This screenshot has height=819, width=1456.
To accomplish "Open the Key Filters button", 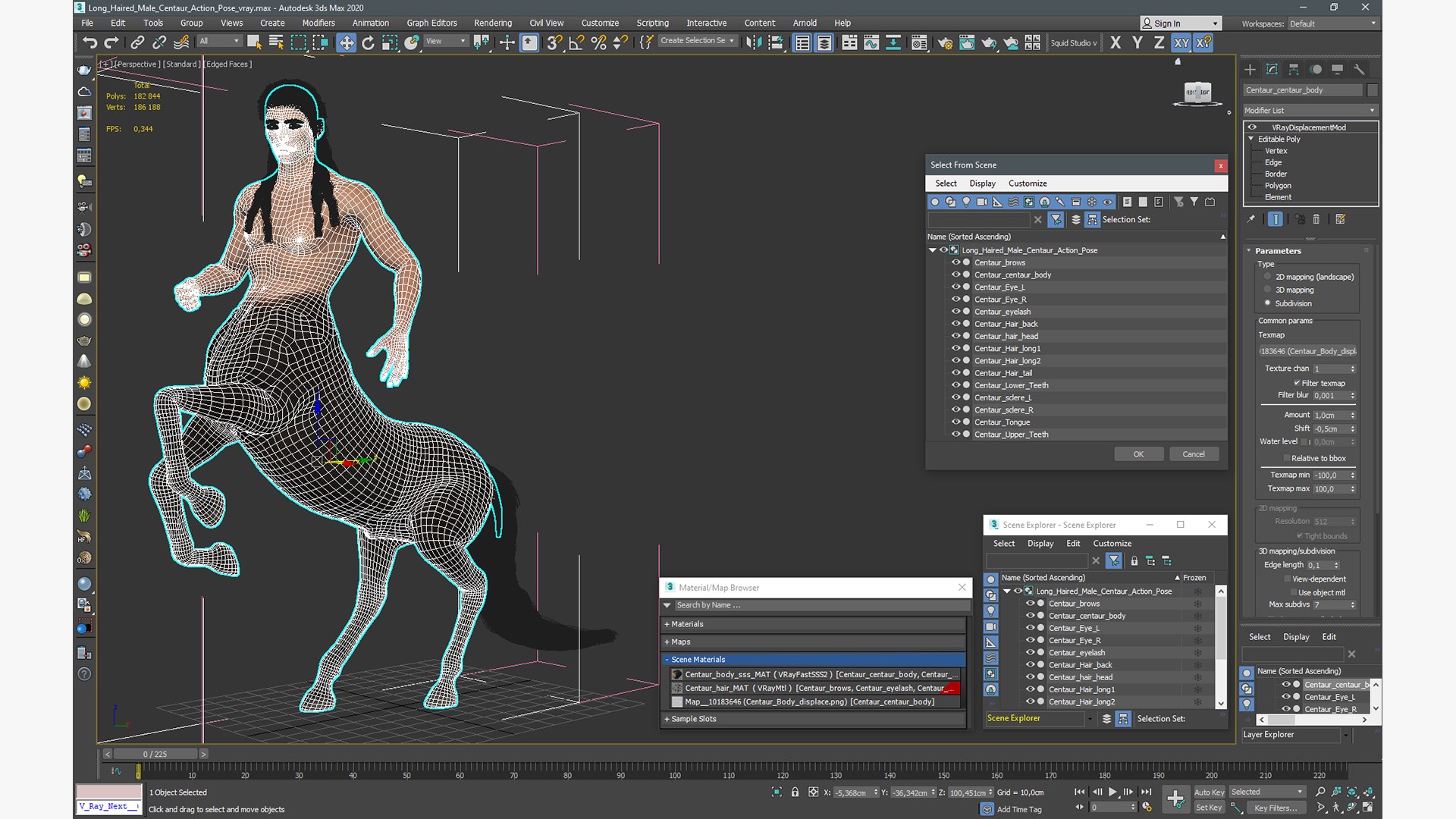I will [1276, 808].
